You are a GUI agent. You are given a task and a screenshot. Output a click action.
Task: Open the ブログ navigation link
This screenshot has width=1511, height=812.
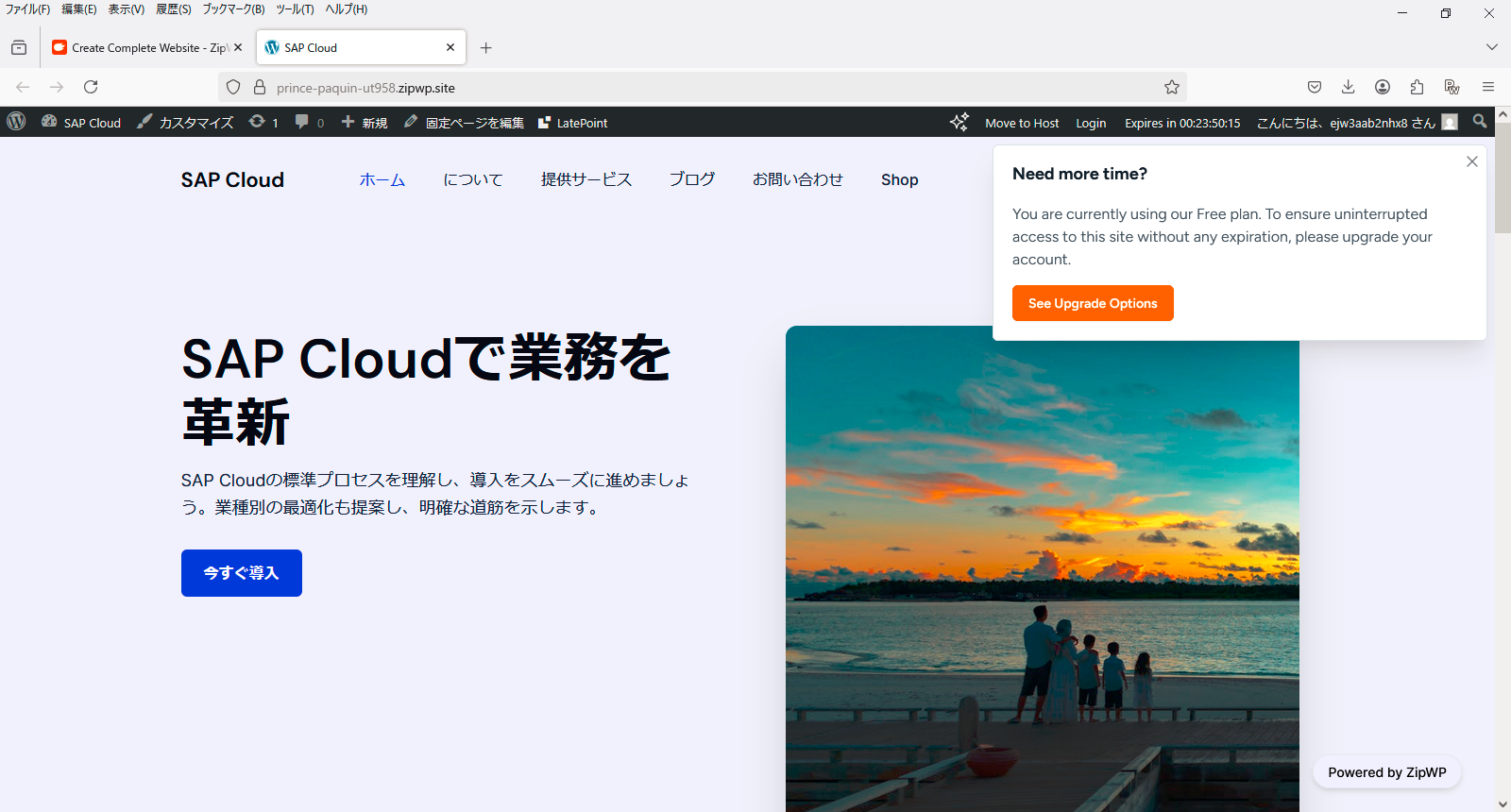coord(692,179)
